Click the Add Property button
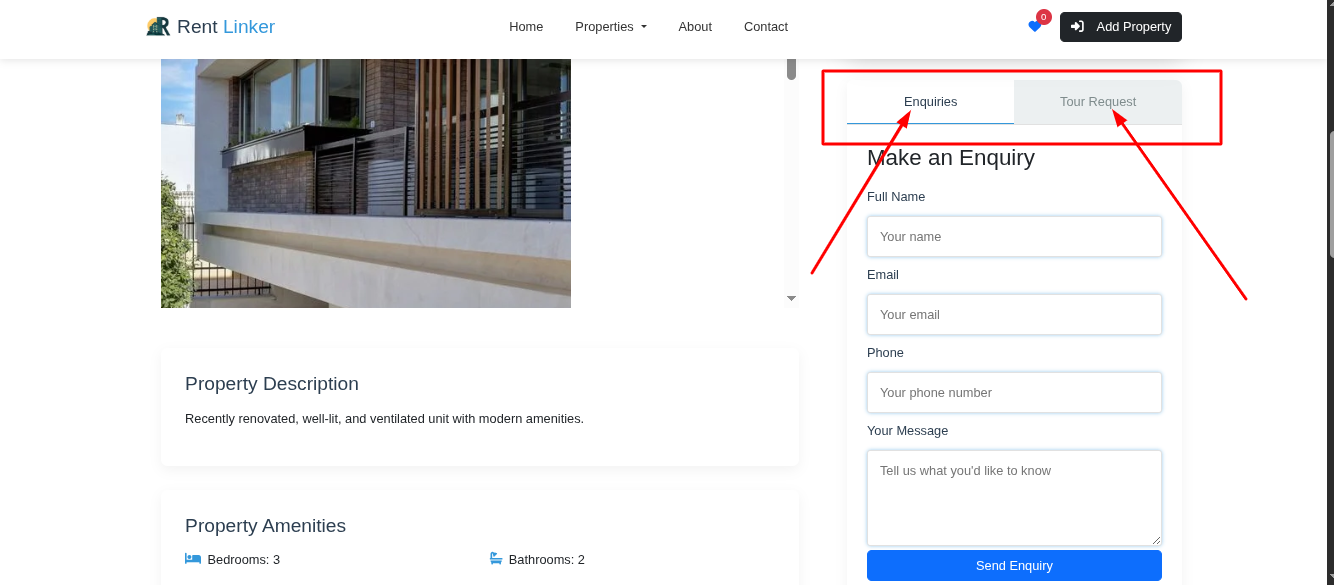The image size is (1334, 585). (x=1121, y=27)
